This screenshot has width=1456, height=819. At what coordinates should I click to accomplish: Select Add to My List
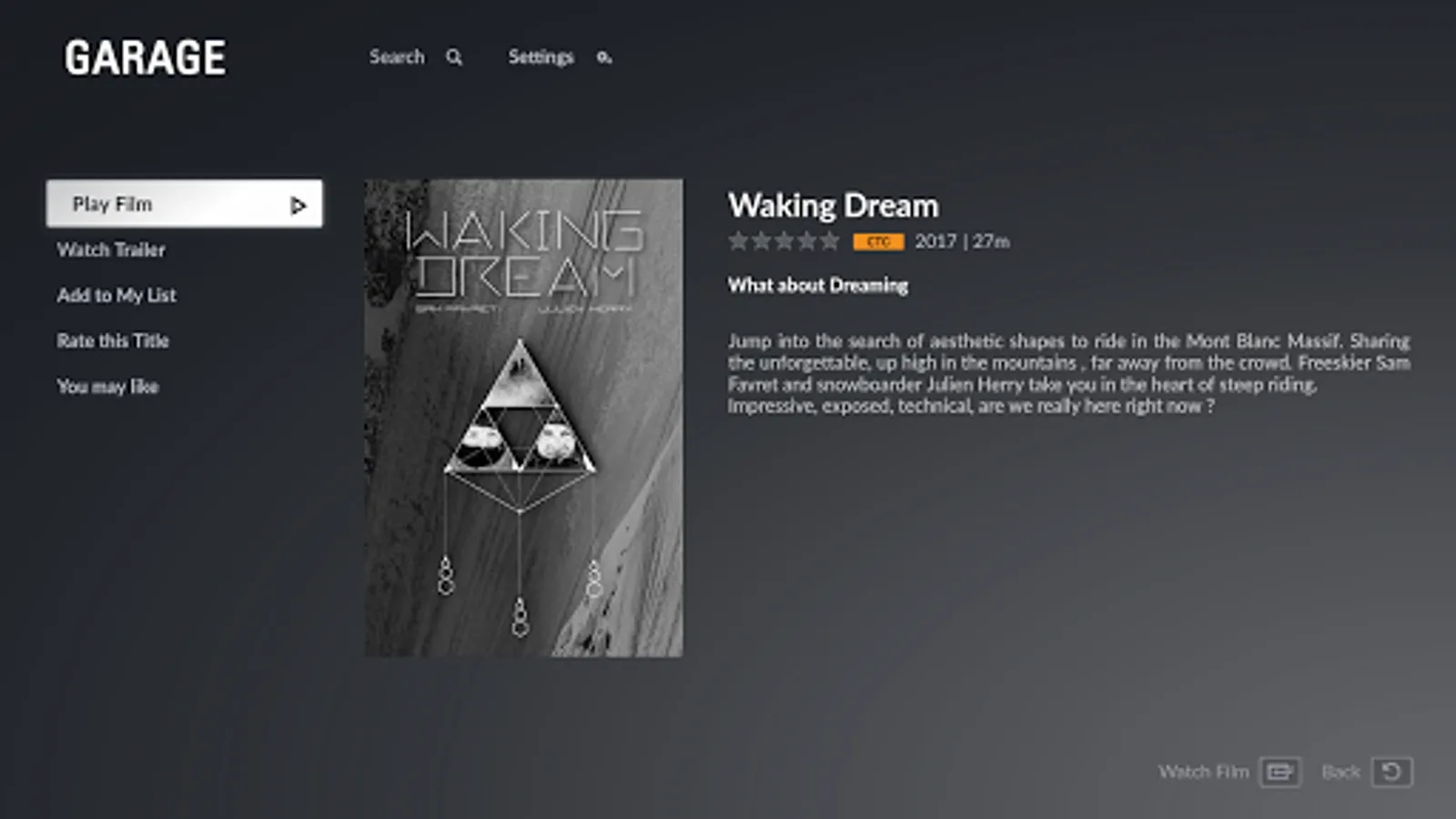click(116, 295)
